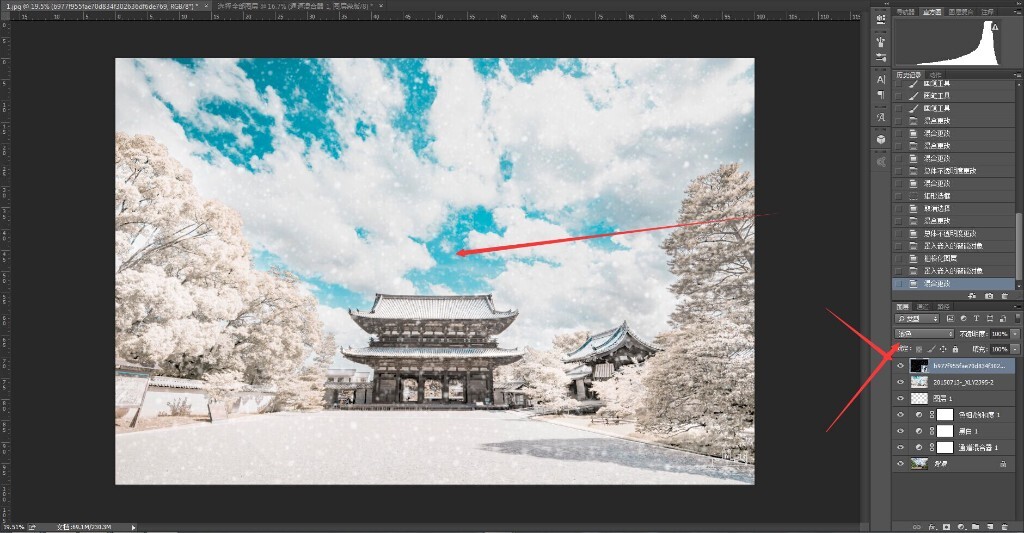Open the Histogram panel flyout menu
1024x533 pixels.
click(x=1017, y=12)
